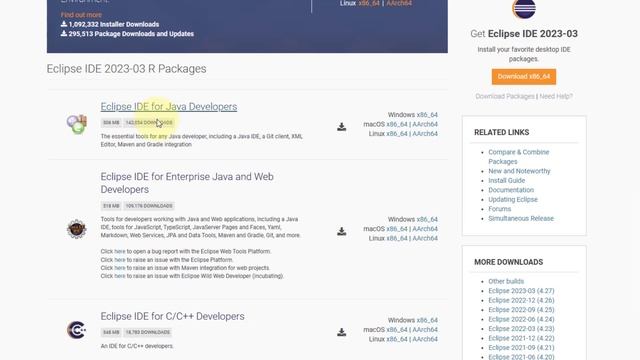Viewport: 640px width, 360px height.
Task: Click Eclipse IDE 2023-03 R Packages heading
Action: pyautogui.click(x=127, y=69)
